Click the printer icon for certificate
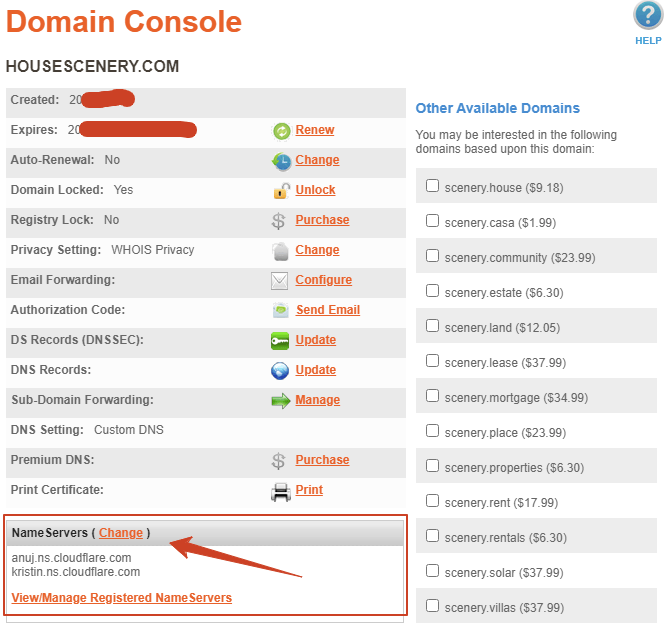The width and height of the screenshot is (664, 628). tap(280, 491)
